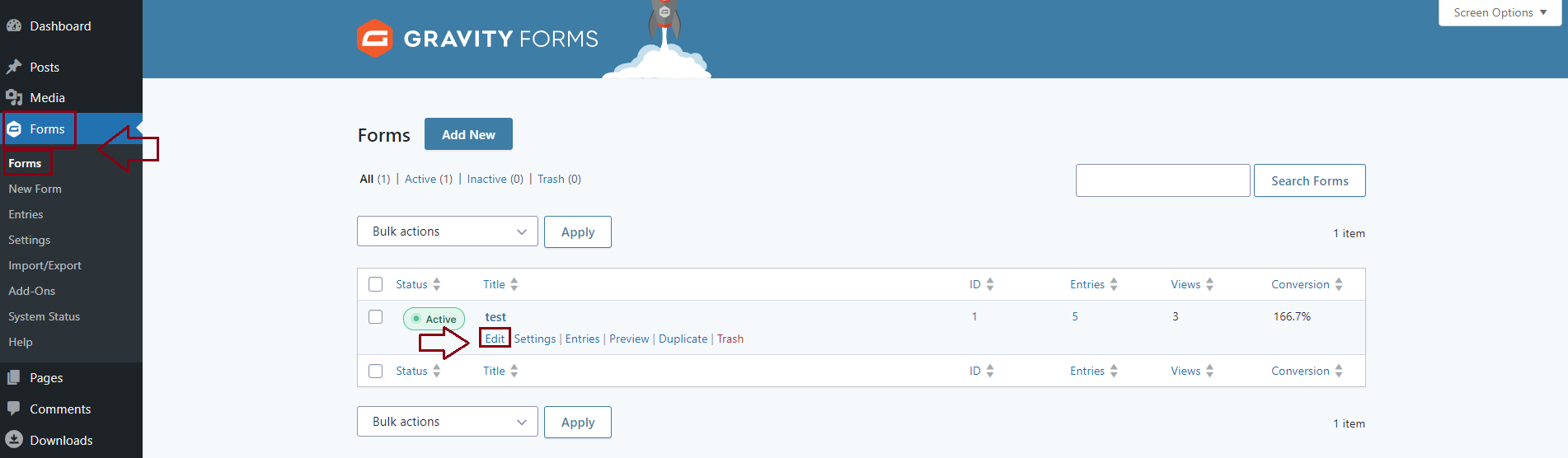Click sort arrows next to top Conversion header

pos(1339,284)
